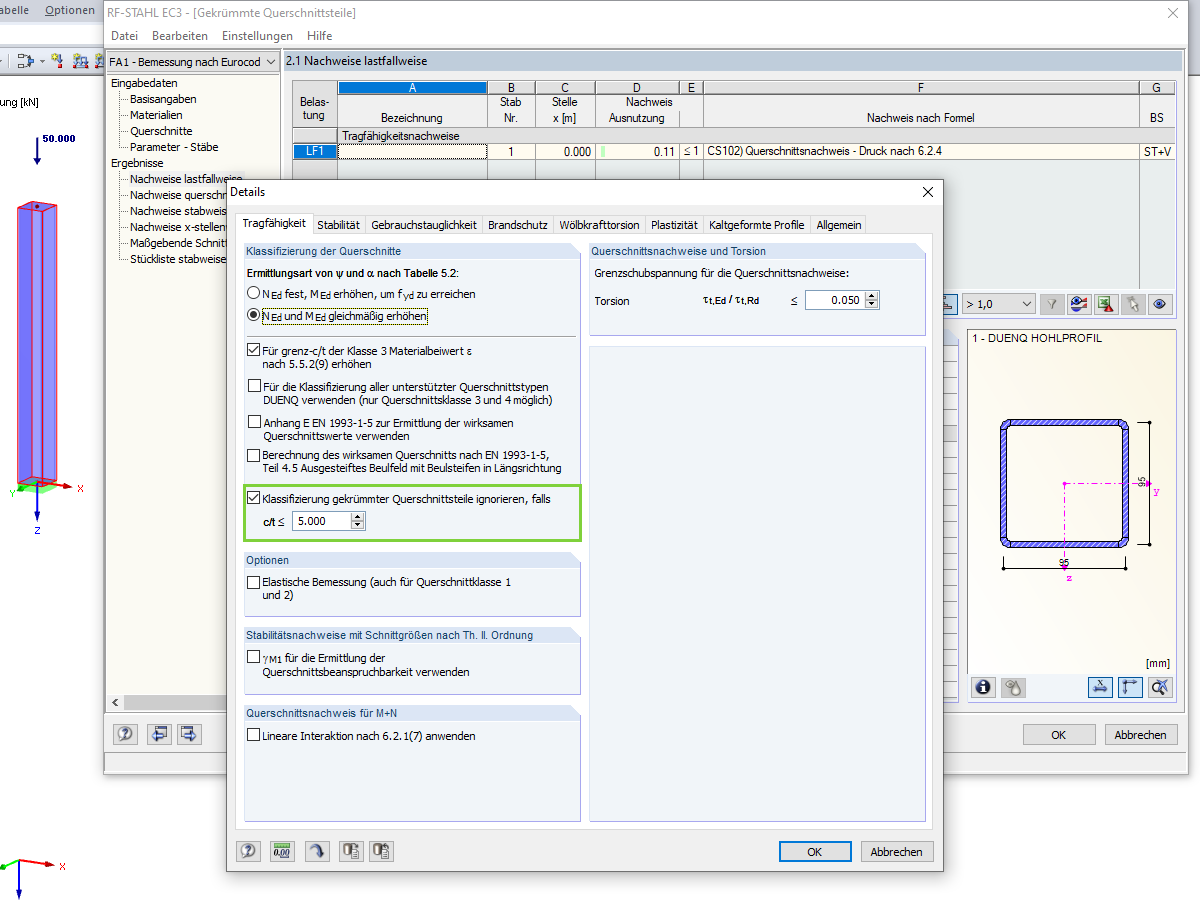The width and height of the screenshot is (1200, 900).
Task: Enable 'Anhang E EN 1993-1-5' checkbox
Action: pos(253,422)
